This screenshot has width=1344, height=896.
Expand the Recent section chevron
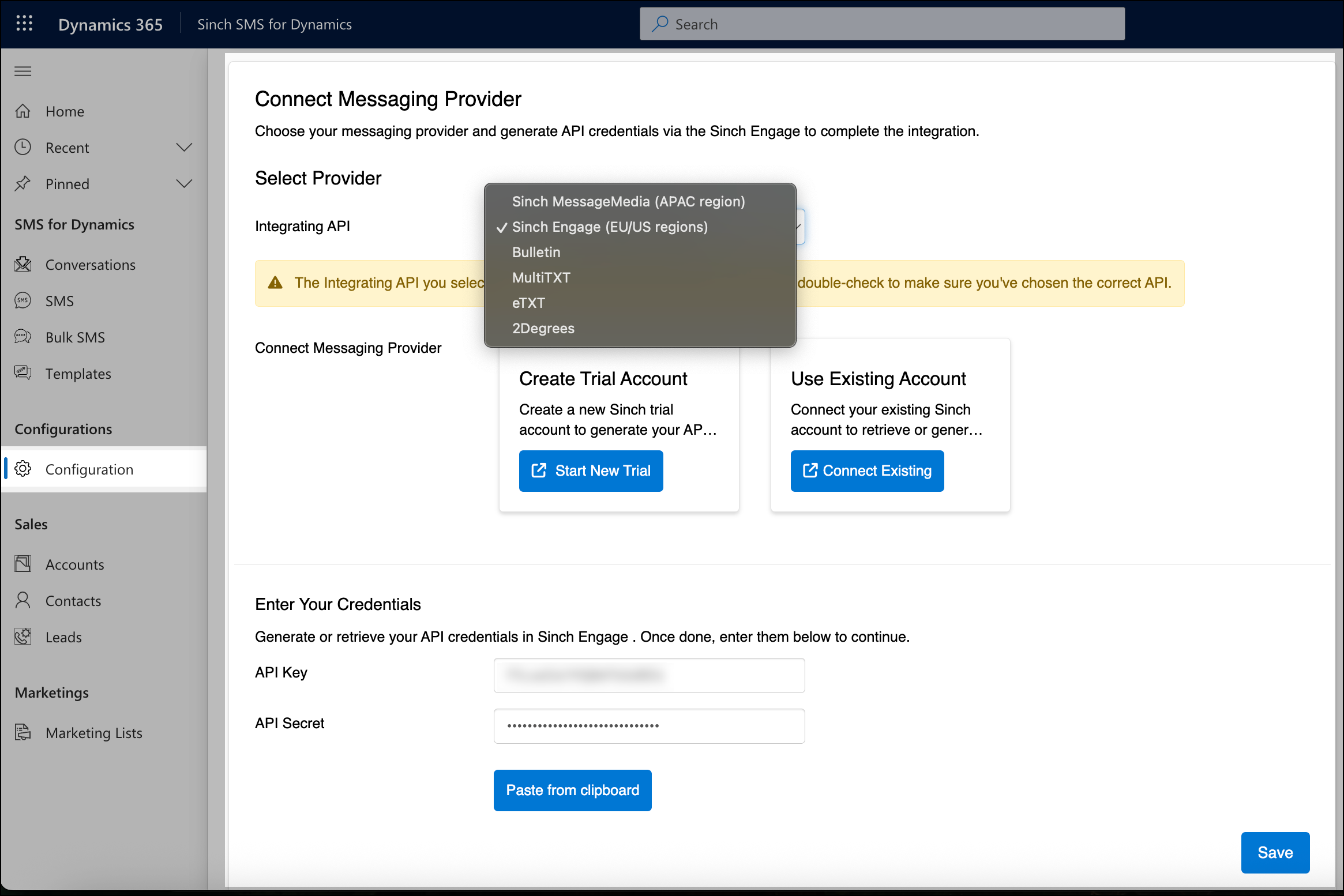184,147
